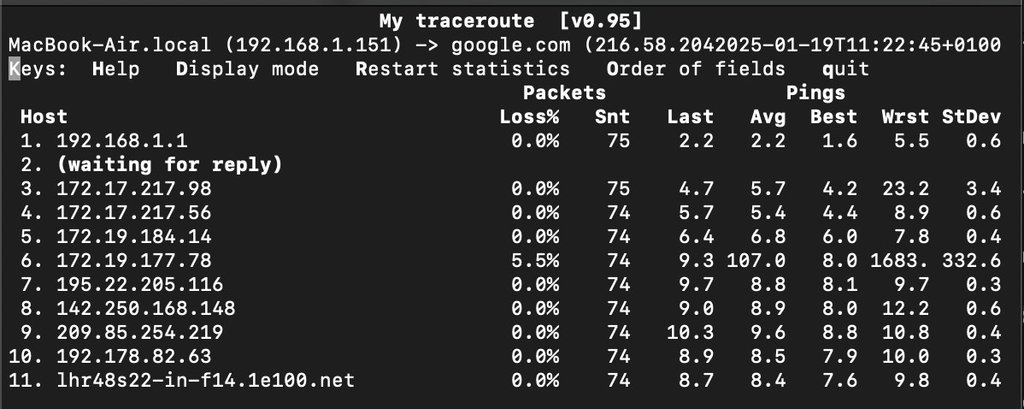Open Order of fields option

(x=695, y=69)
